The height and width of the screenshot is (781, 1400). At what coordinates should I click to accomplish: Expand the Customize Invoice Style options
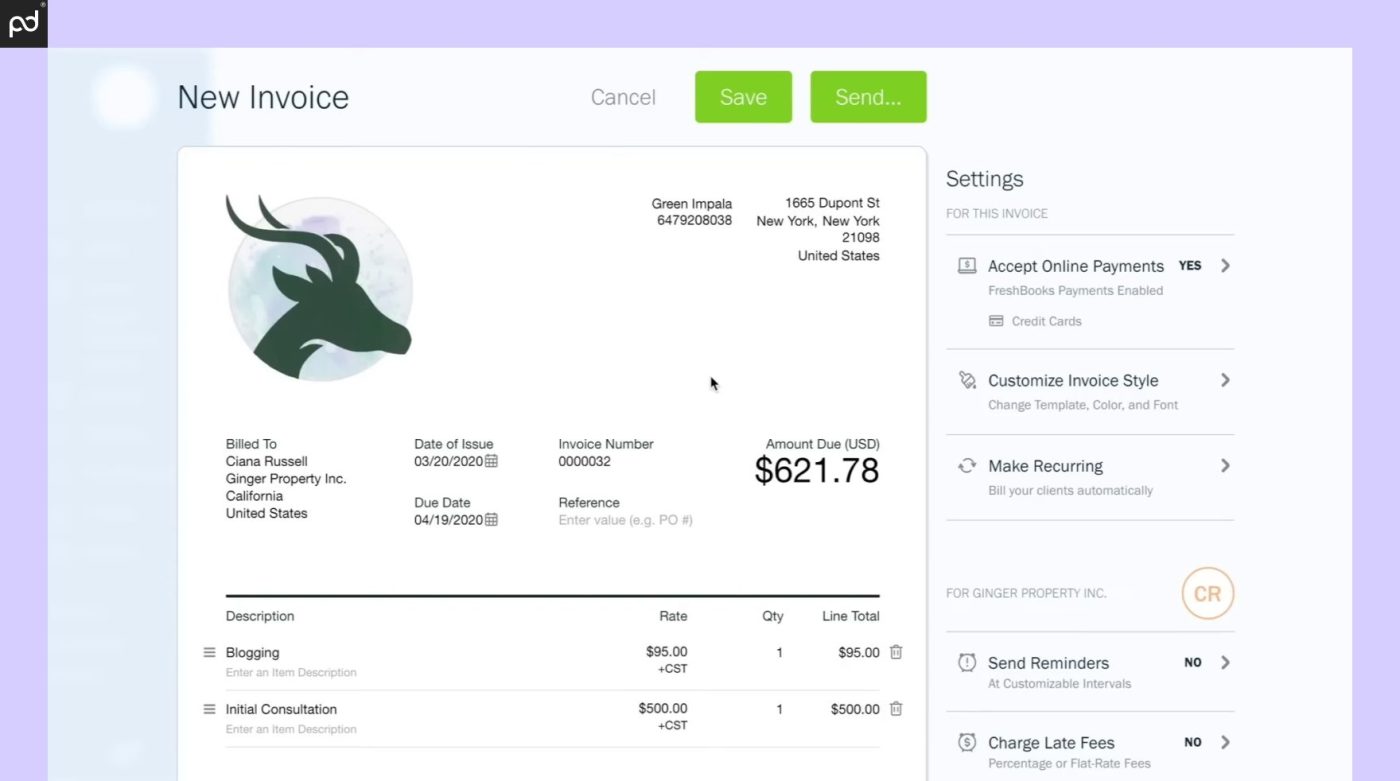[x=1224, y=380]
